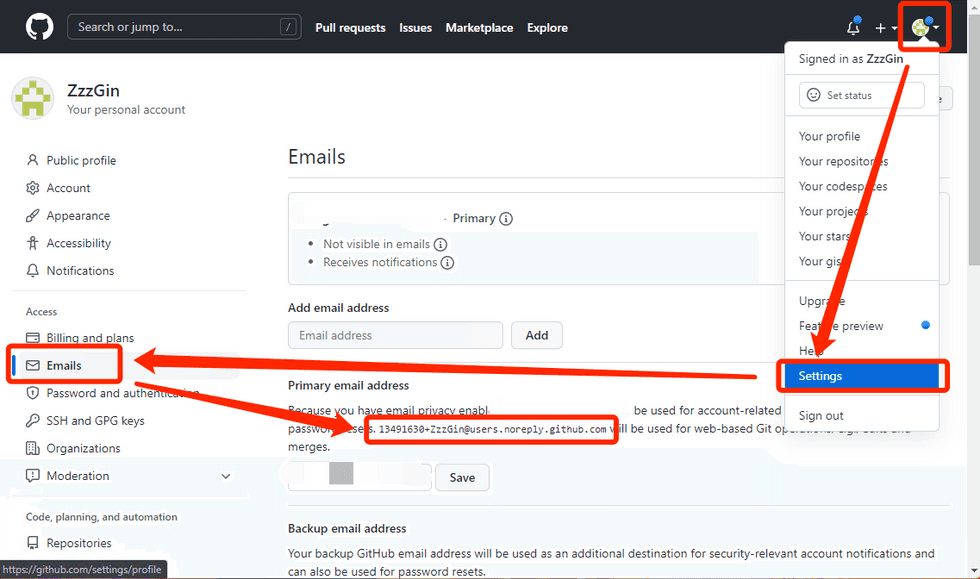Open the plus create-new dropdown
Viewport: 980px width, 579px height.
point(886,28)
